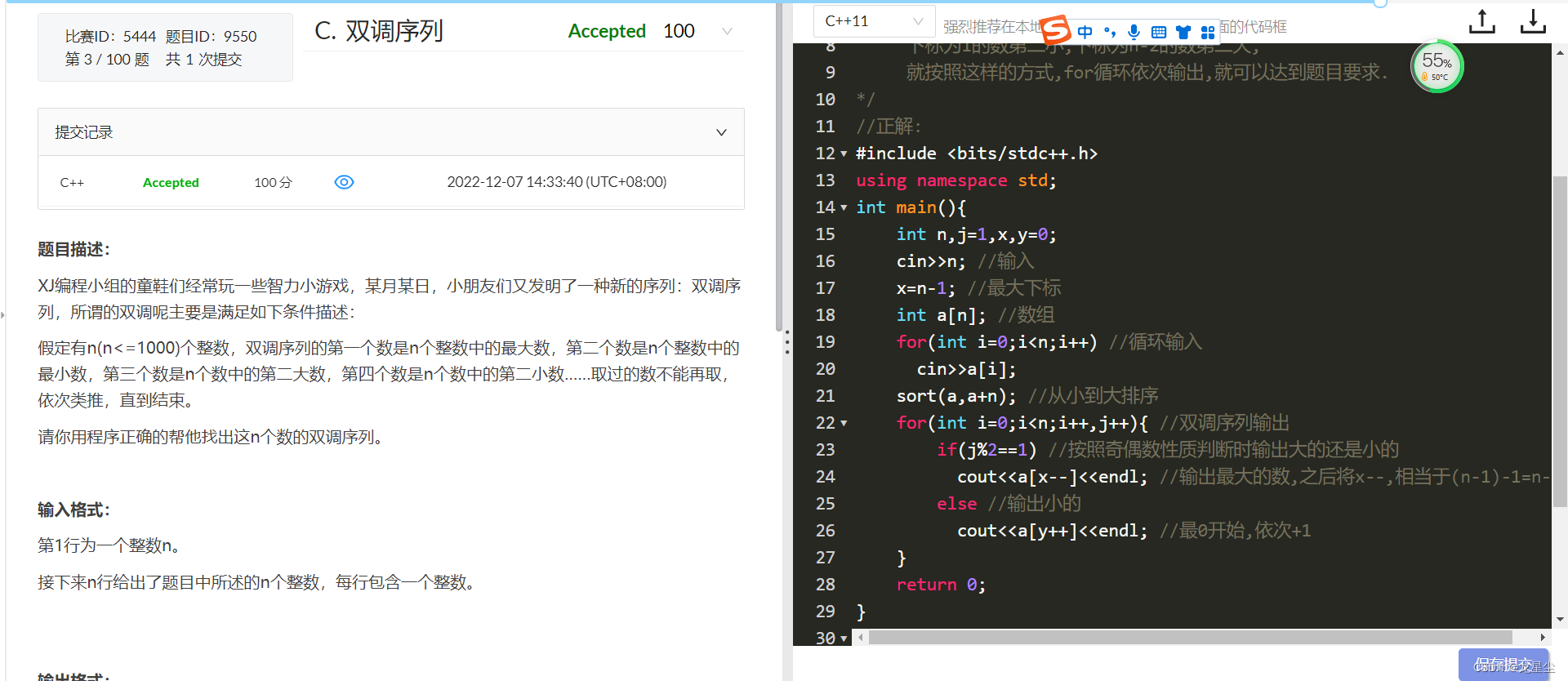Image resolution: width=1568 pixels, height=681 pixels.
Task: Click left arrow of horizontal code scrollbar
Action: click(x=860, y=638)
